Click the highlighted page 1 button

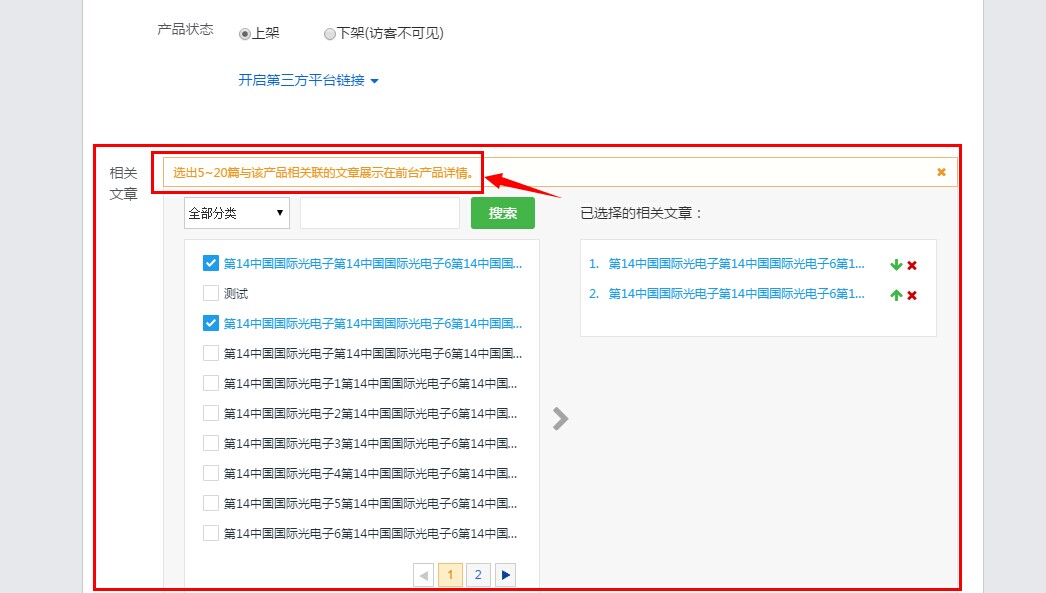[x=451, y=574]
